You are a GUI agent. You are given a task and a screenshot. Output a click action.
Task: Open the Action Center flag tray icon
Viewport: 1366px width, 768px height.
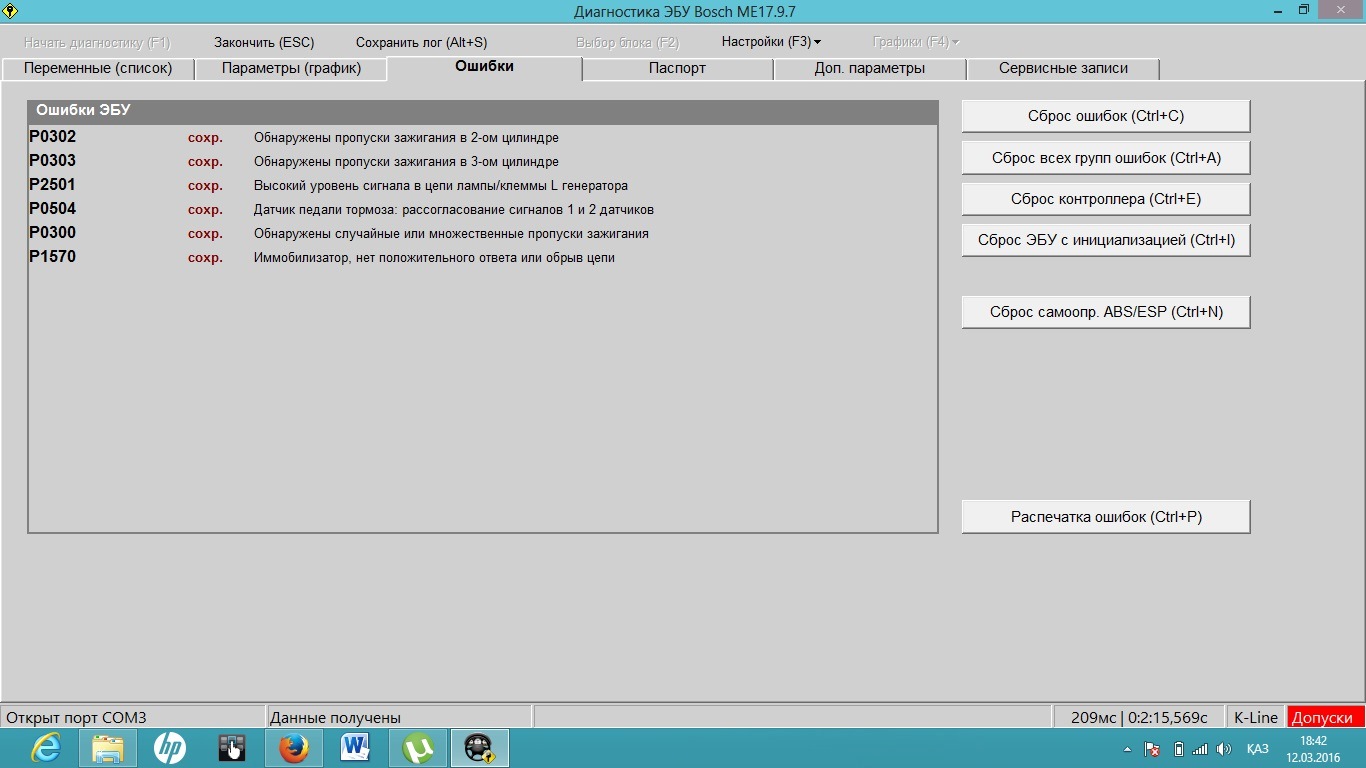tap(1152, 749)
